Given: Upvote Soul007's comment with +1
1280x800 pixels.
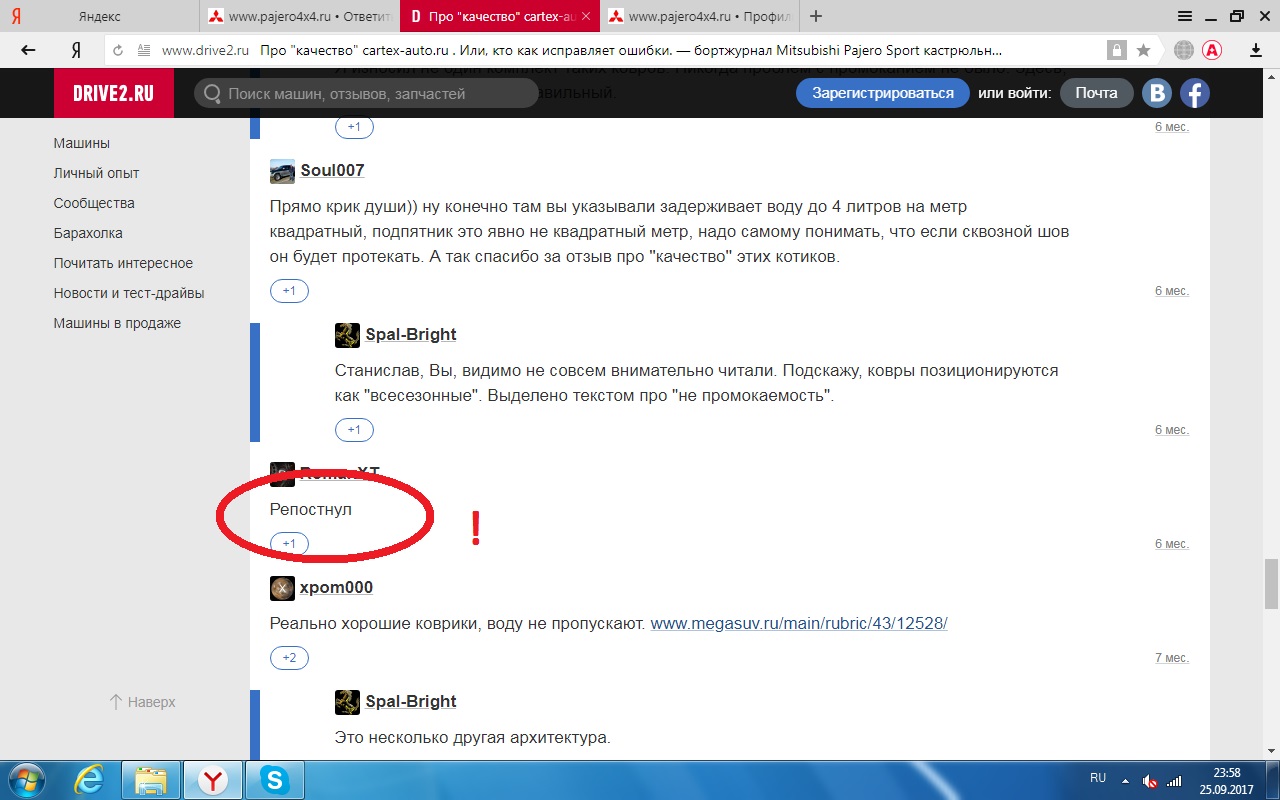Looking at the screenshot, I should pyautogui.click(x=289, y=291).
